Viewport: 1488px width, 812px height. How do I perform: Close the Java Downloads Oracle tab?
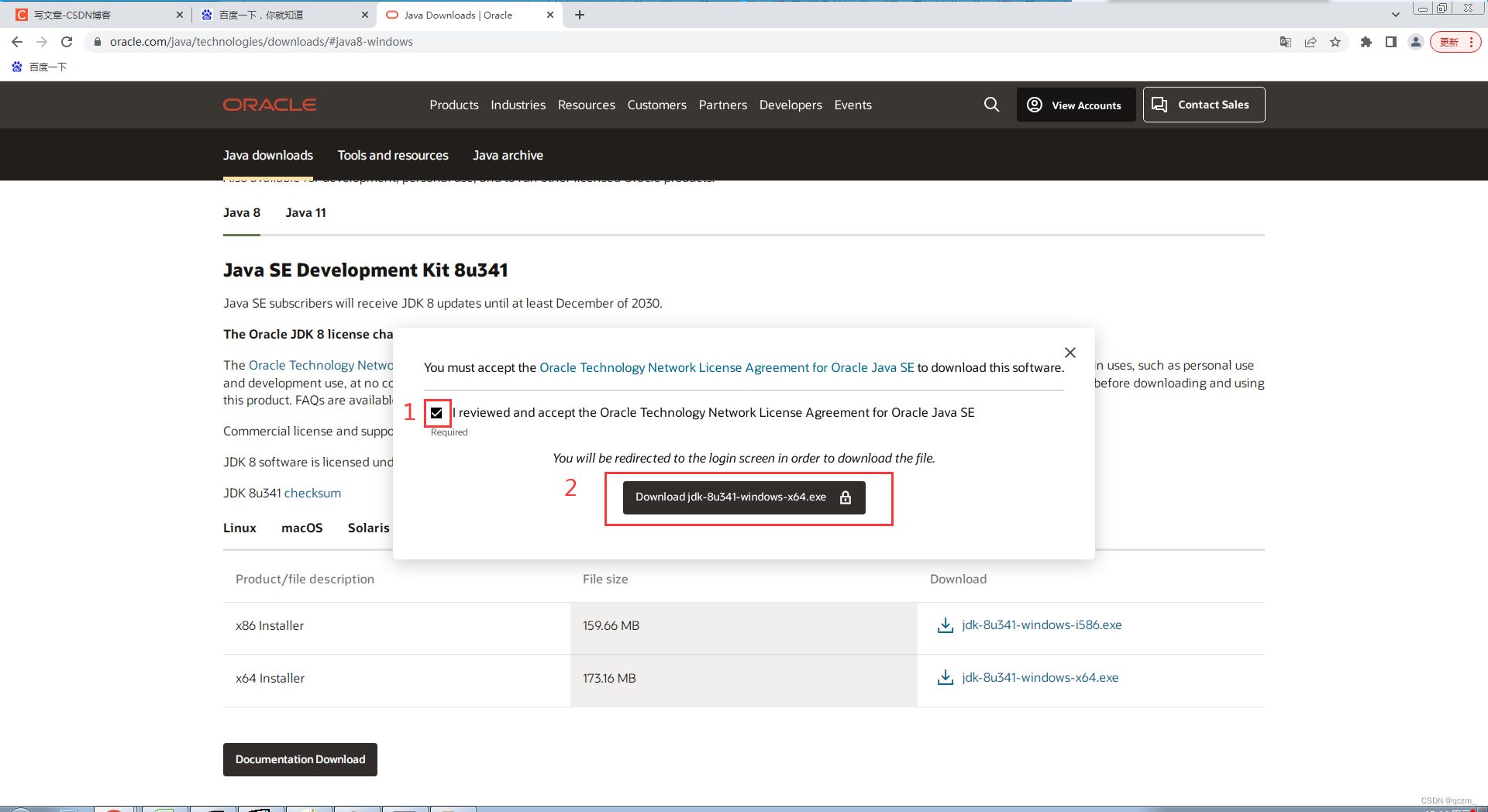[x=550, y=15]
